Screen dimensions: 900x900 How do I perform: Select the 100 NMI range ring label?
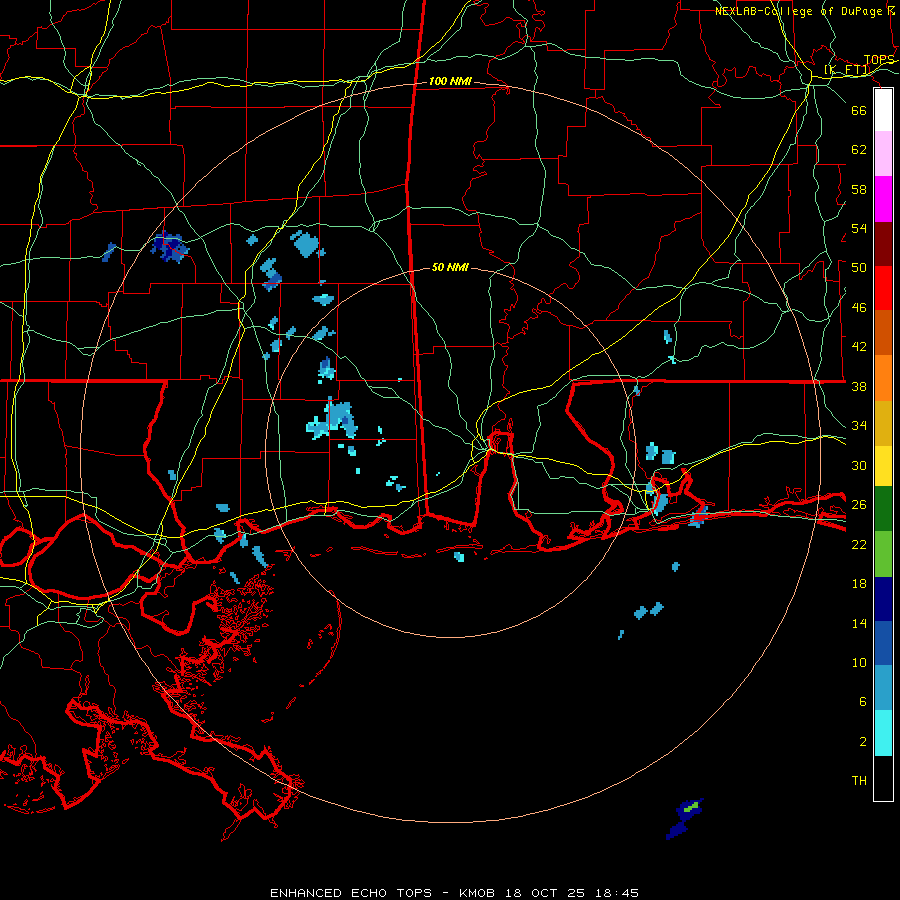(450, 82)
